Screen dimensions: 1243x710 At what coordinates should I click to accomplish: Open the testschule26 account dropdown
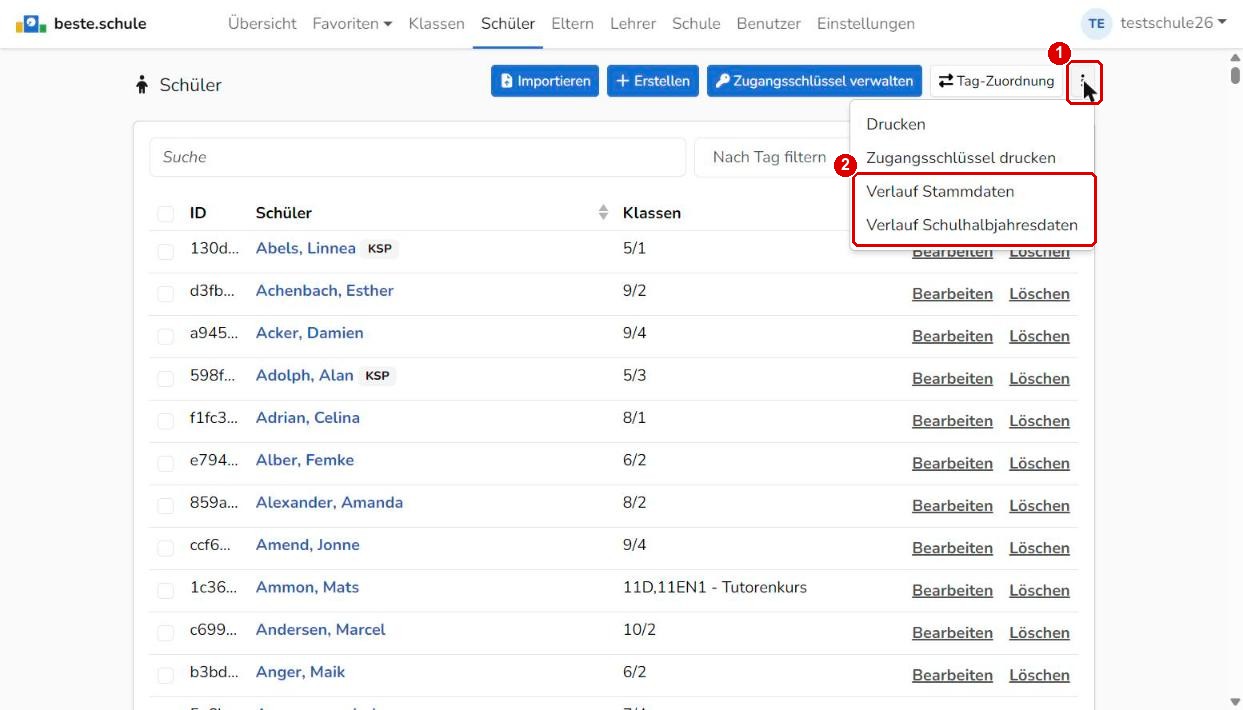(x=1173, y=22)
